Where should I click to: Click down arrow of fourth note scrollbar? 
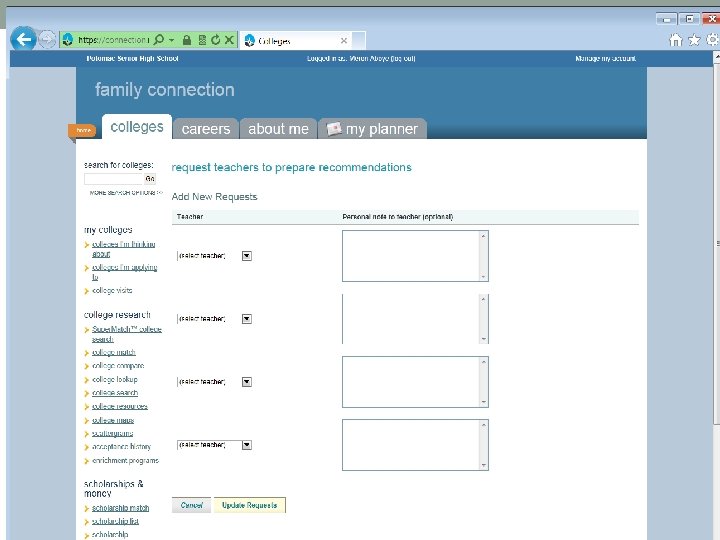tap(484, 465)
